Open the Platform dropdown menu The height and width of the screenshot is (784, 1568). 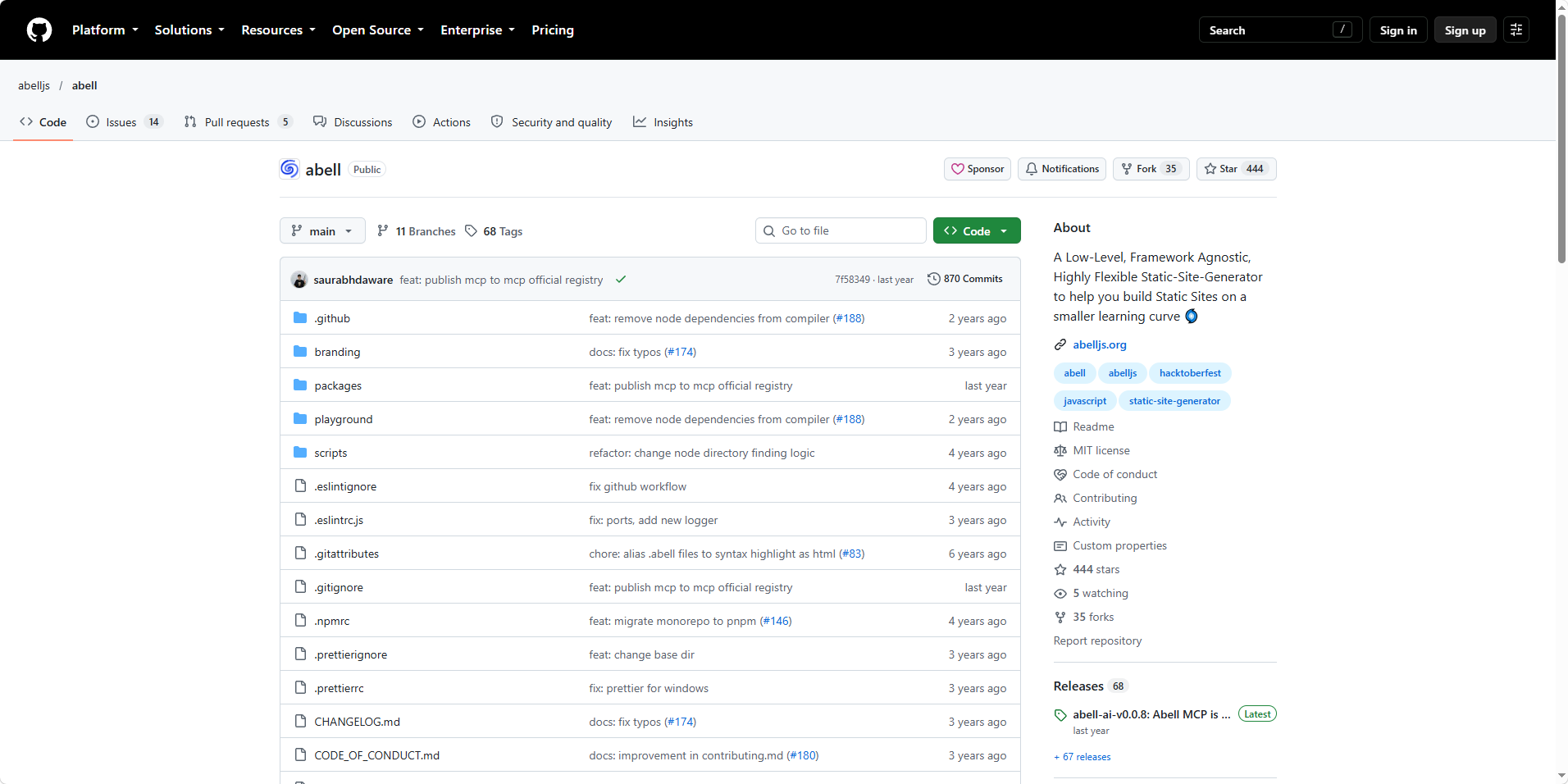105,30
